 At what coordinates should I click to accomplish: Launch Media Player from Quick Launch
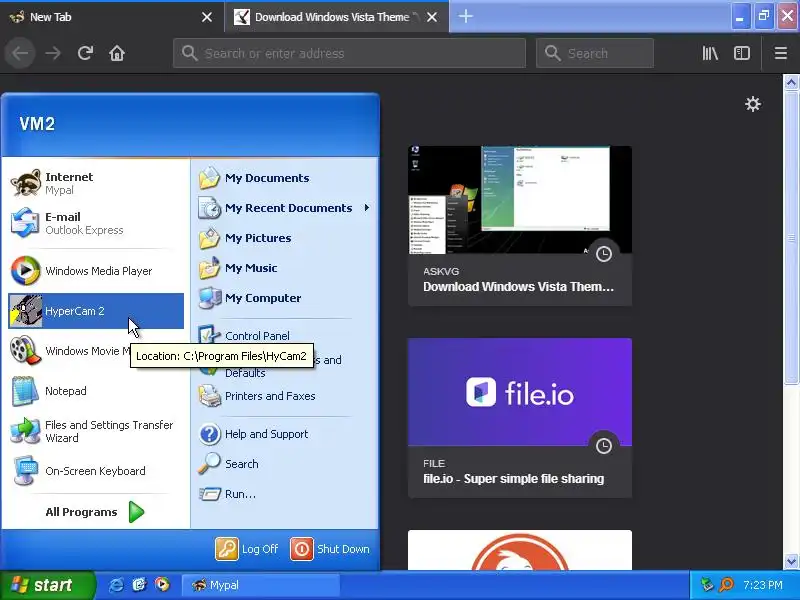[x=162, y=585]
